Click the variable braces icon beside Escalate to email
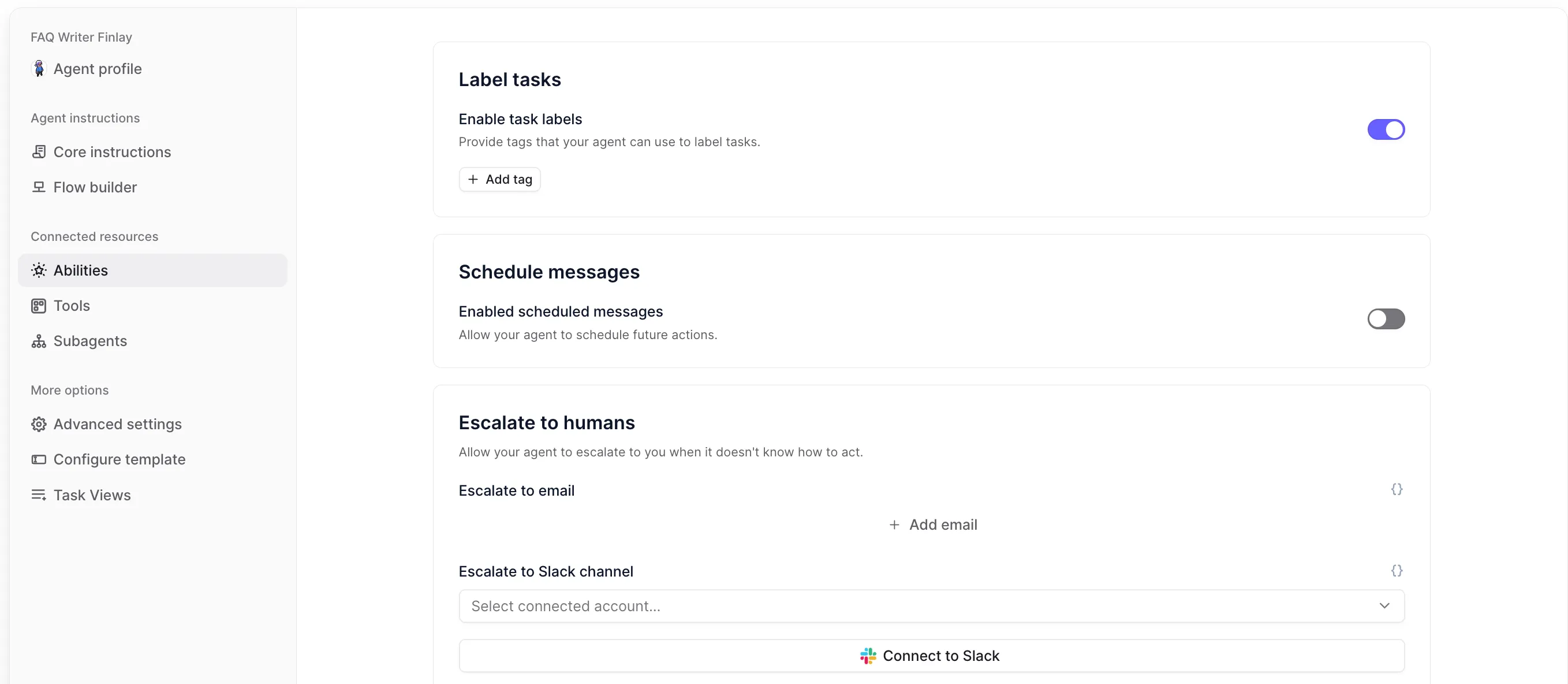1568x684 pixels. (x=1397, y=489)
